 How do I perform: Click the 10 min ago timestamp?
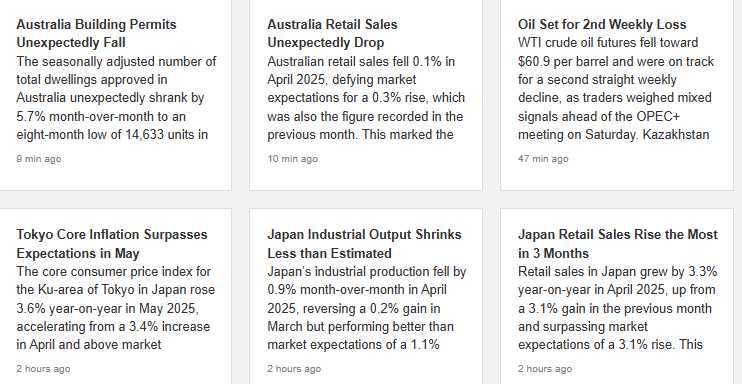292,159
